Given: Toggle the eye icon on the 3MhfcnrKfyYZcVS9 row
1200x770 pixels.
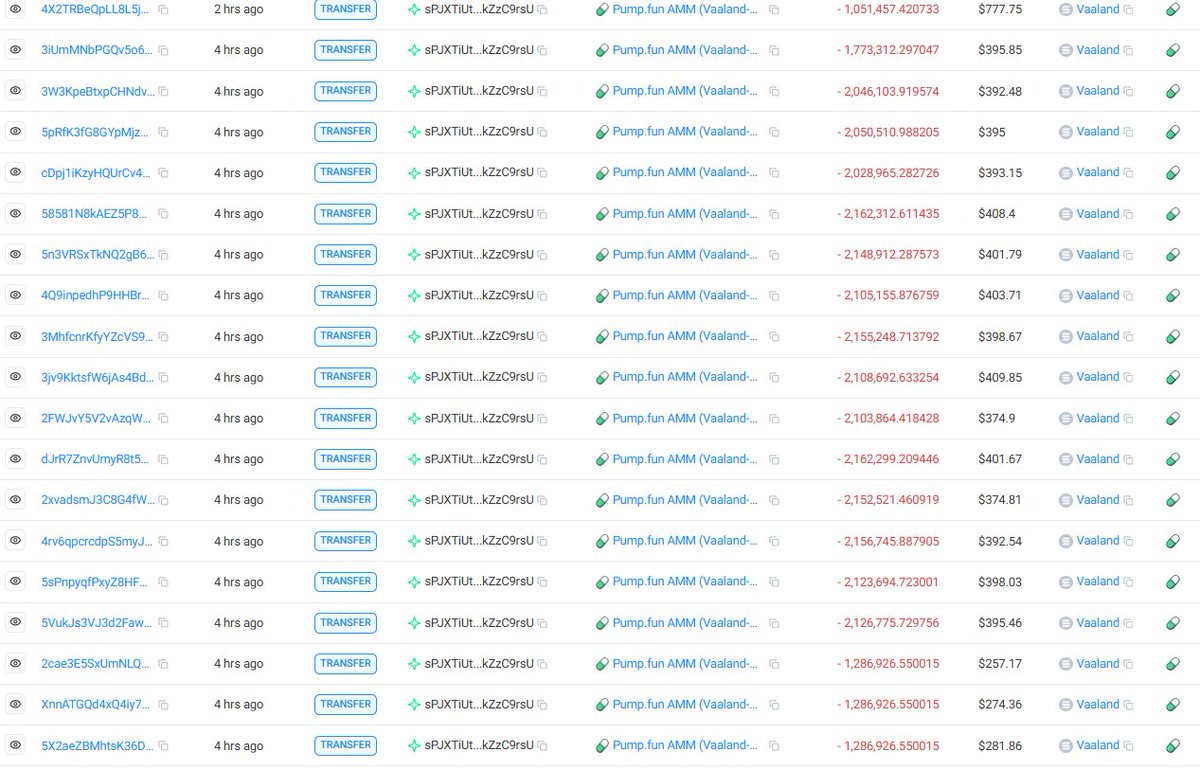Looking at the screenshot, I should (15, 336).
